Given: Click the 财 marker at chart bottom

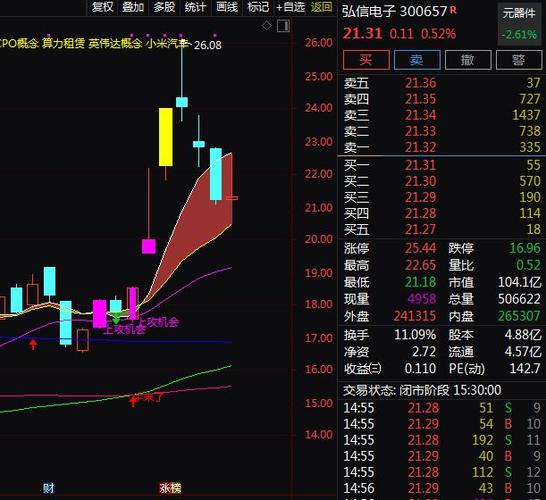Looking at the screenshot, I should coord(48,488).
